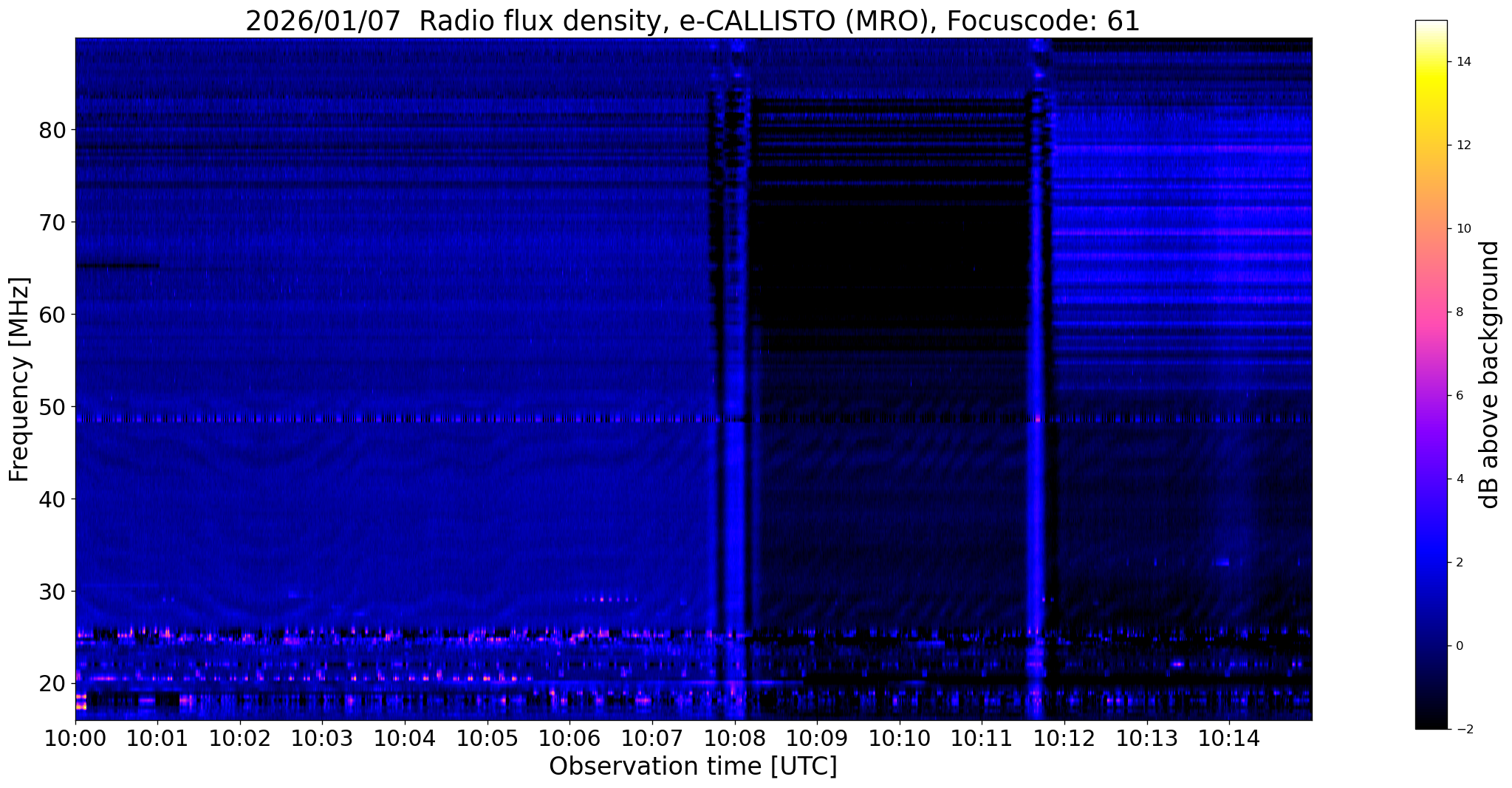
Task: Click the 10:01 time tick label
Action: click(x=157, y=738)
